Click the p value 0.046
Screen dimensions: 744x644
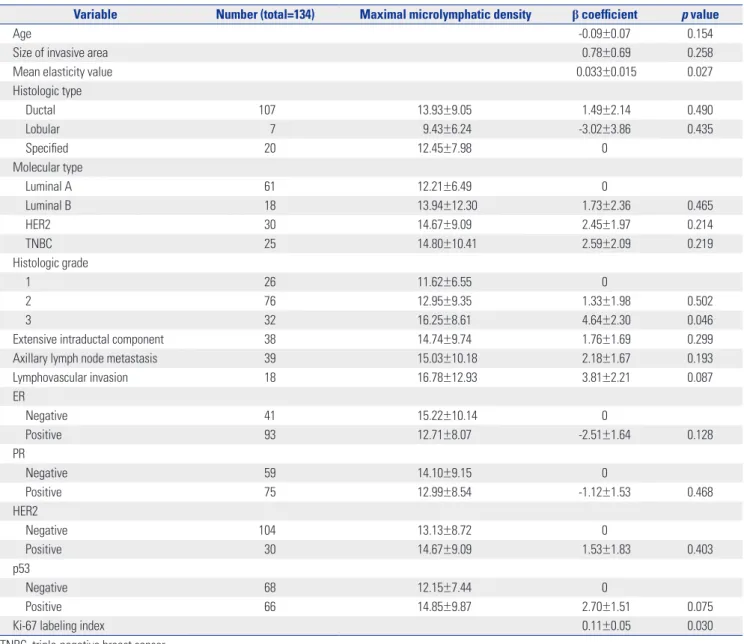pyautogui.click(x=700, y=320)
